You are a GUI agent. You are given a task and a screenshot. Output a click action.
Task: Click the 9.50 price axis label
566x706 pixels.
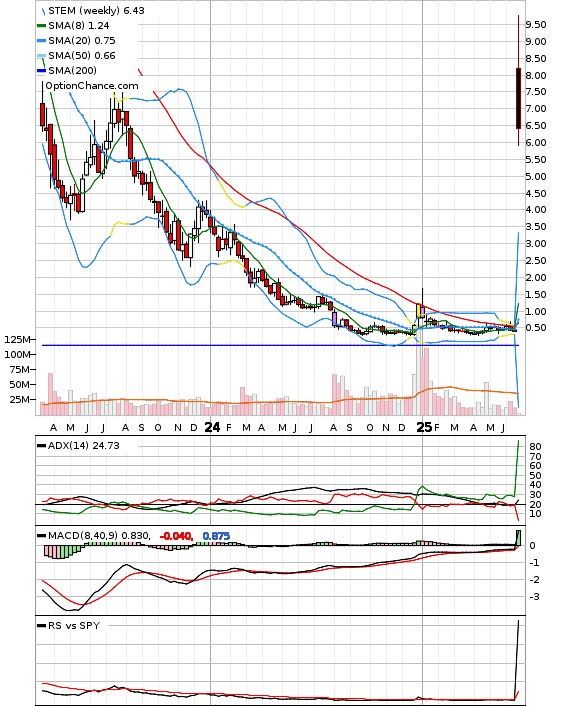(x=536, y=24)
